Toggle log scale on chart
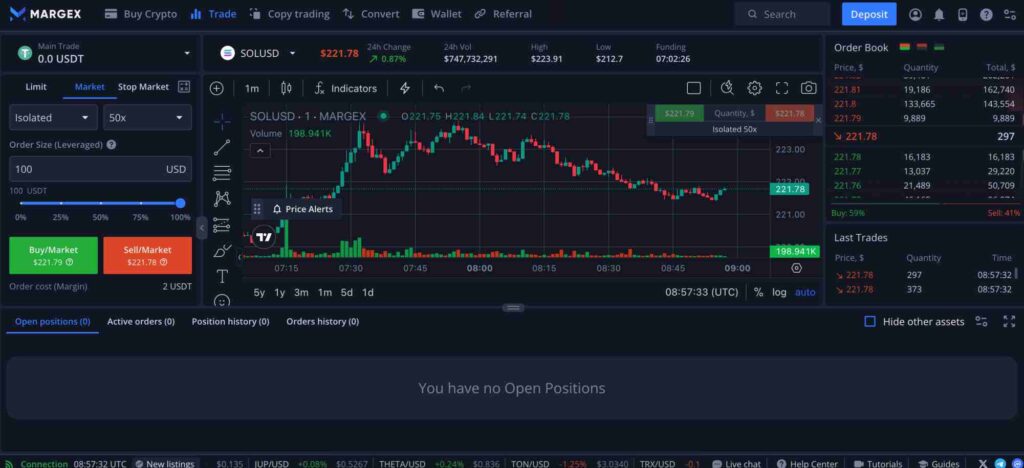Screen dimensions: 1024x468 [x=779, y=292]
